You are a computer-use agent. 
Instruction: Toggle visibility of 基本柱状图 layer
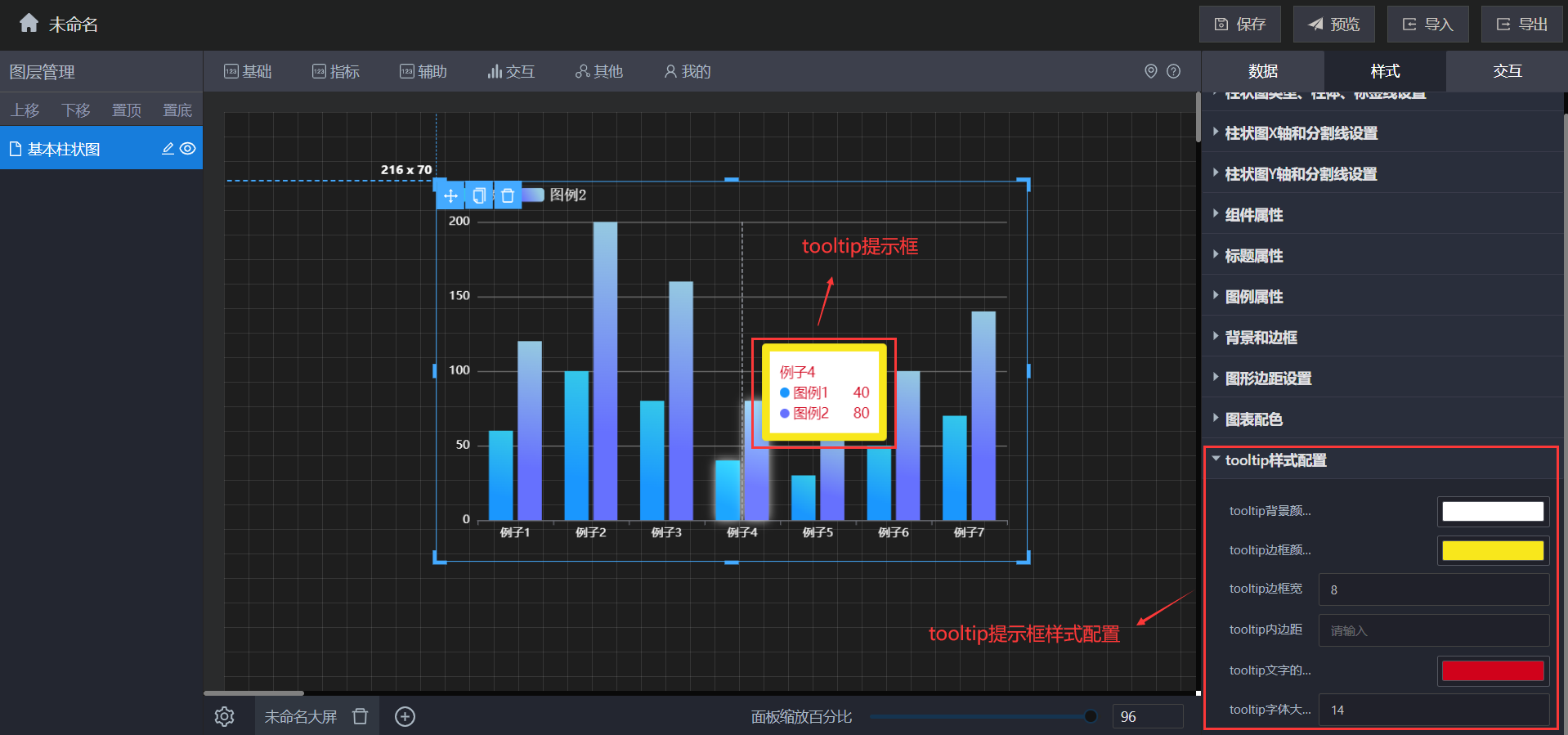[x=188, y=149]
